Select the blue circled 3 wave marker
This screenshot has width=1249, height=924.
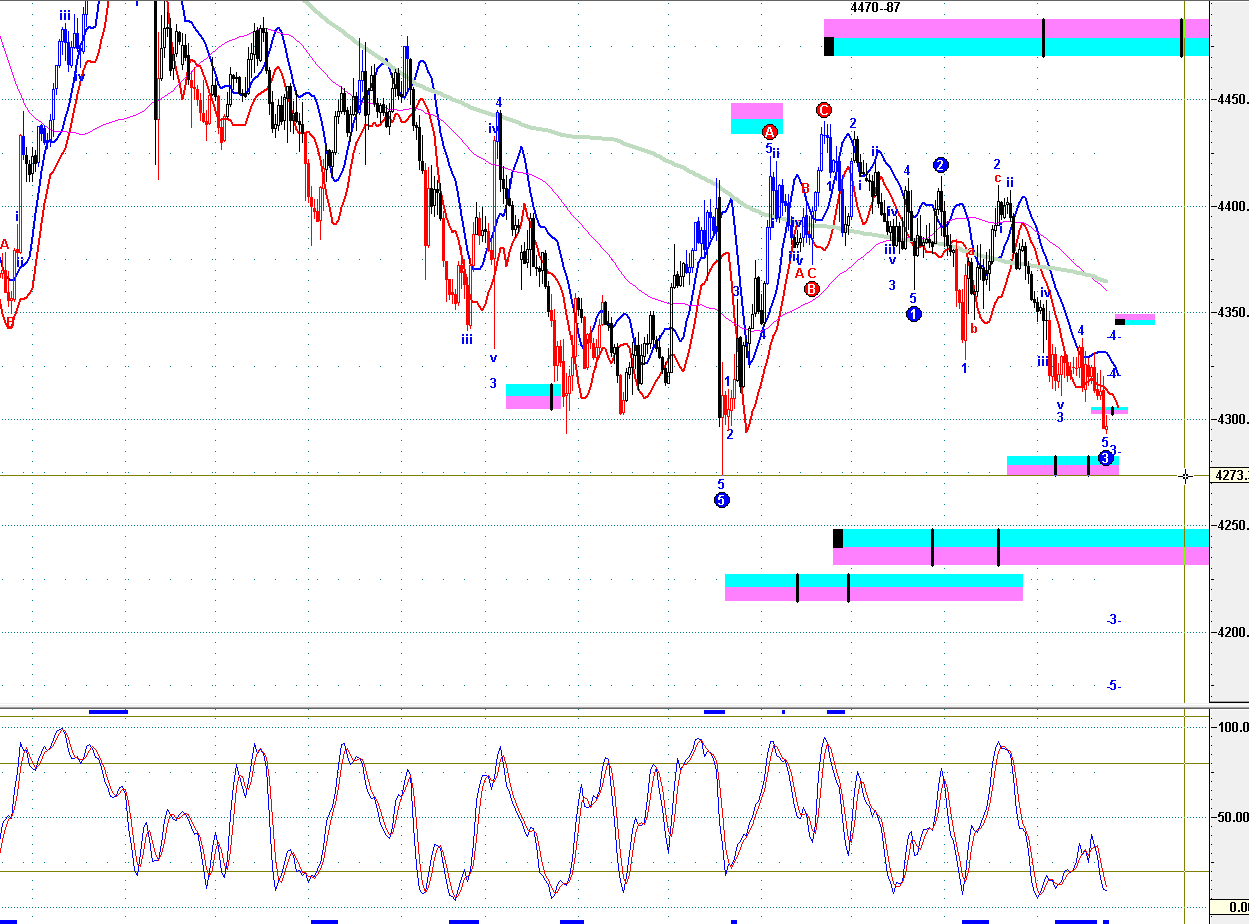tap(1105, 458)
